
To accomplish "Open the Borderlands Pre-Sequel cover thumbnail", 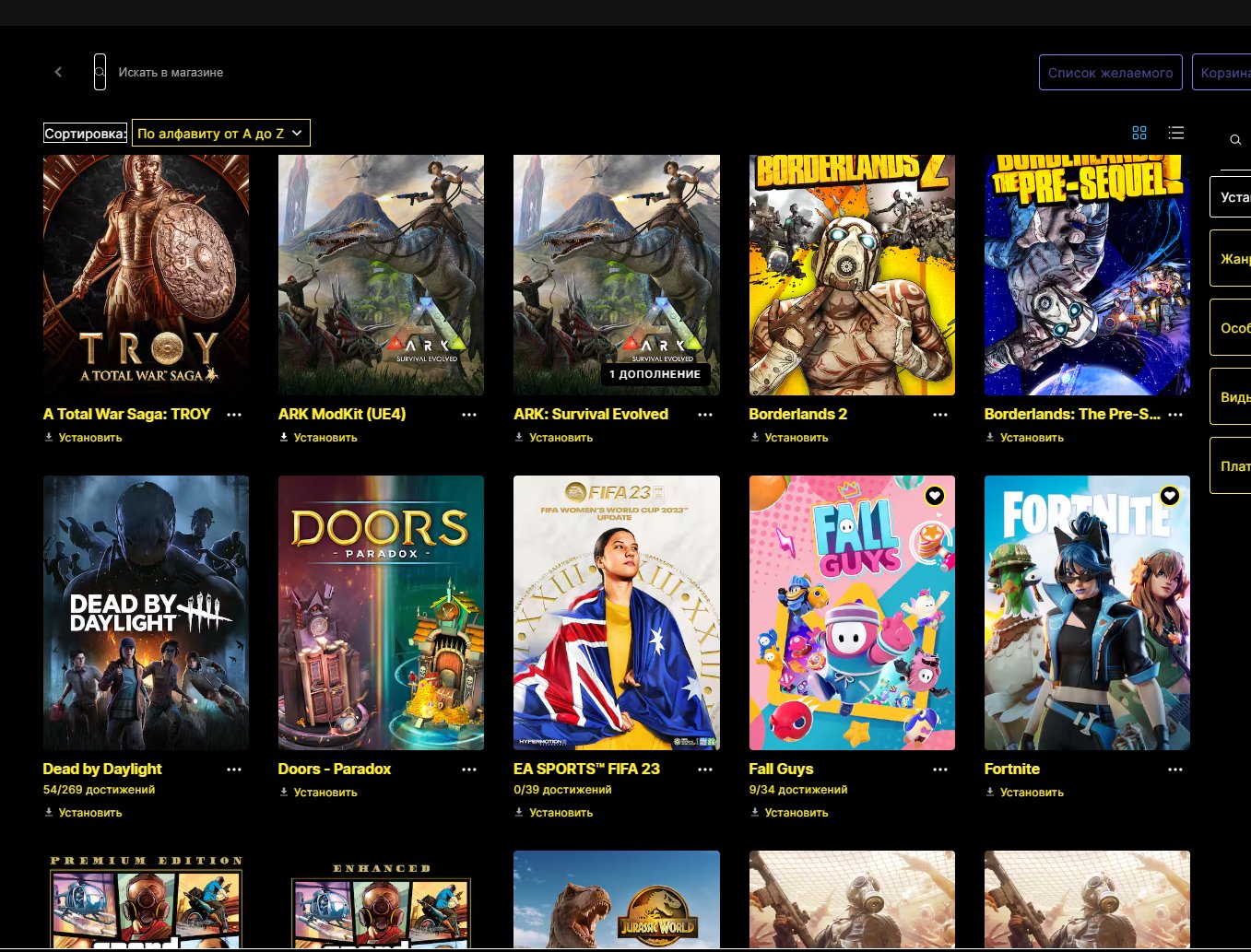I will [1087, 275].
